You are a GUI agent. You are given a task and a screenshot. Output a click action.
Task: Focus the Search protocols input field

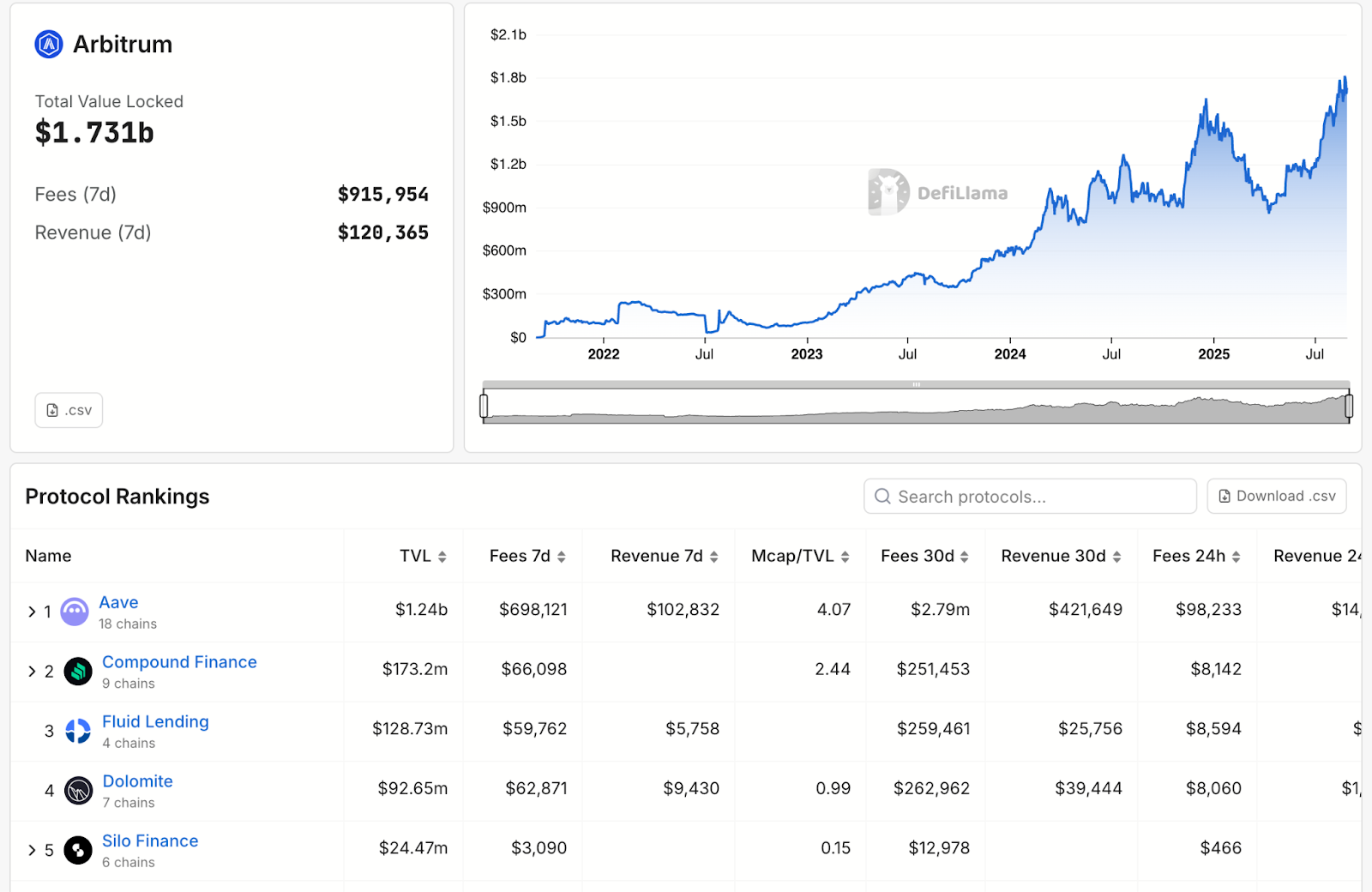coord(1038,497)
